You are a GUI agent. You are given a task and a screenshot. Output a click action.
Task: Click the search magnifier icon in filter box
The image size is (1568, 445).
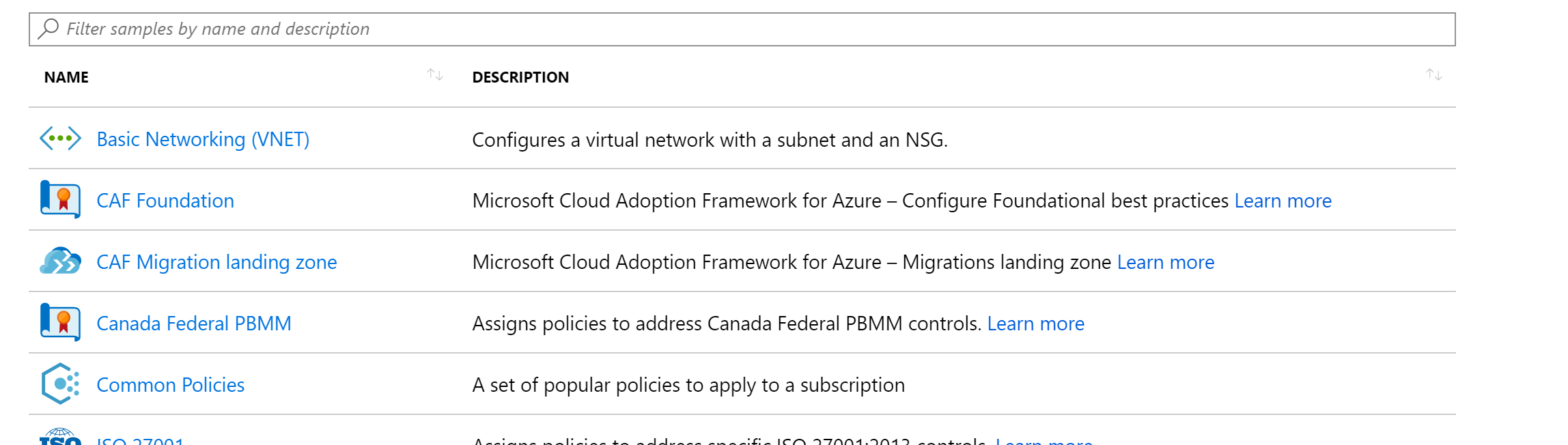click(x=48, y=29)
